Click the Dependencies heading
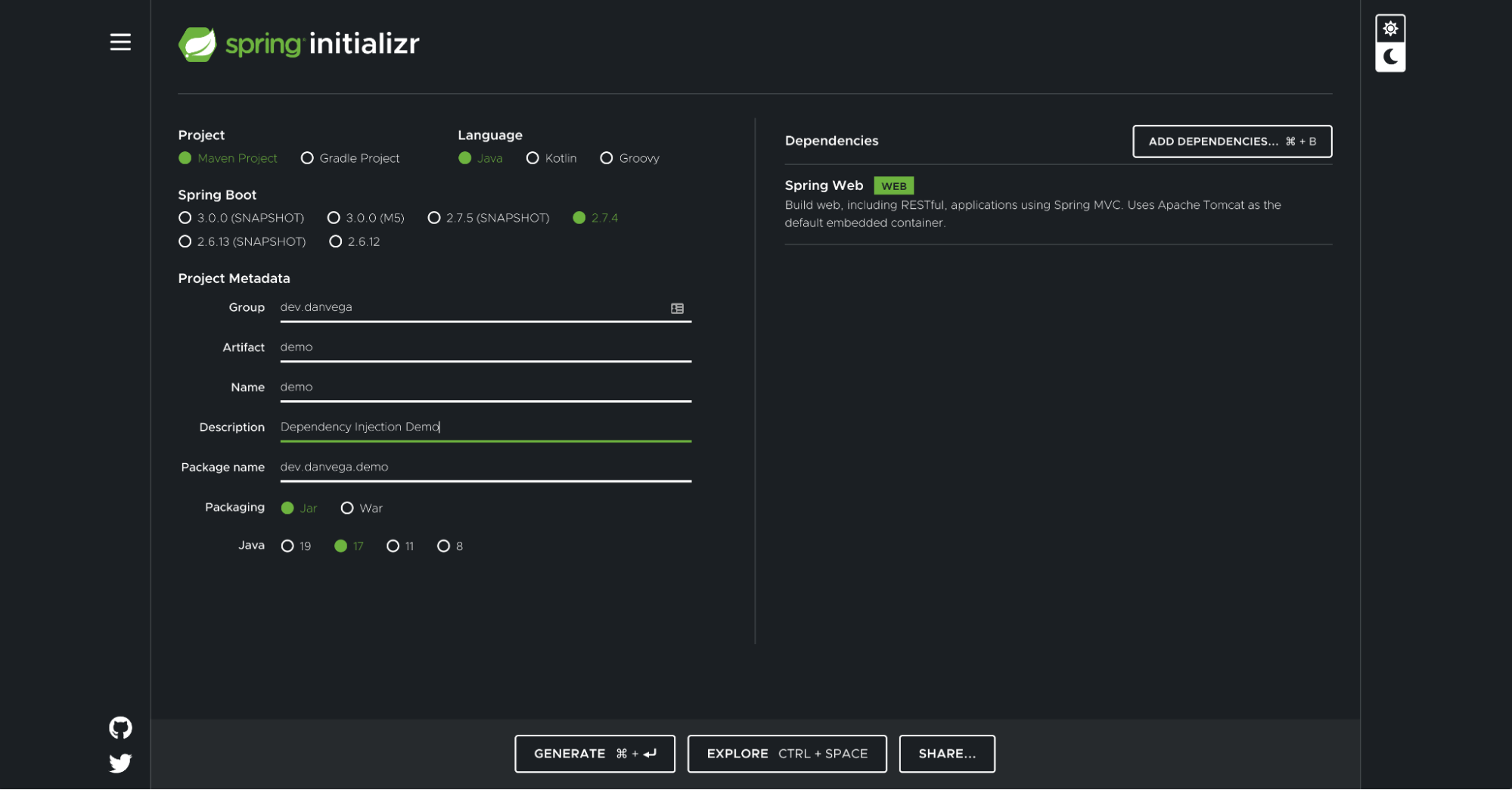The image size is (1512, 790). (831, 141)
